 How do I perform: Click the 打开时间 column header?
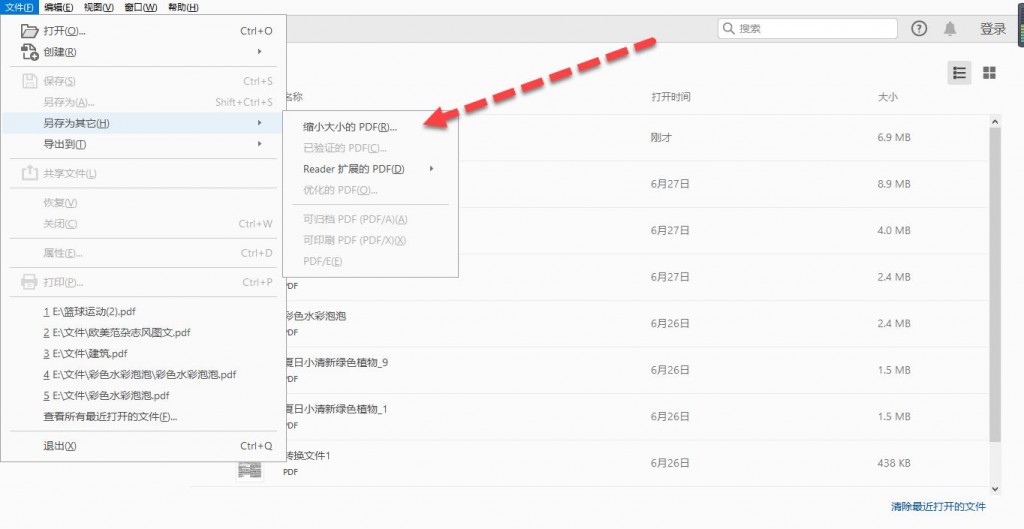tap(671, 97)
